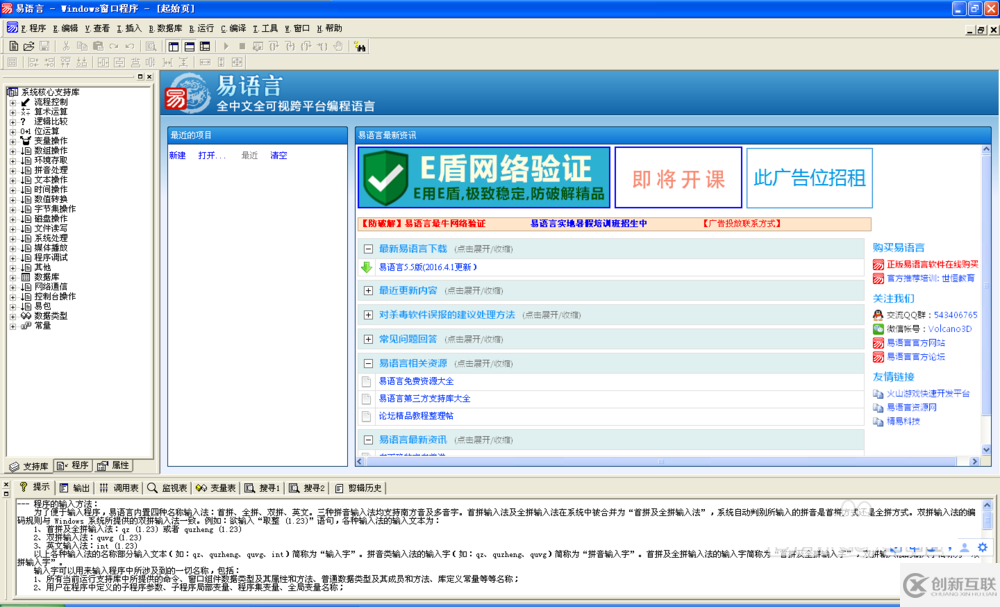
Task: Click the 清空 link to clear recent projects
Action: coord(279,156)
